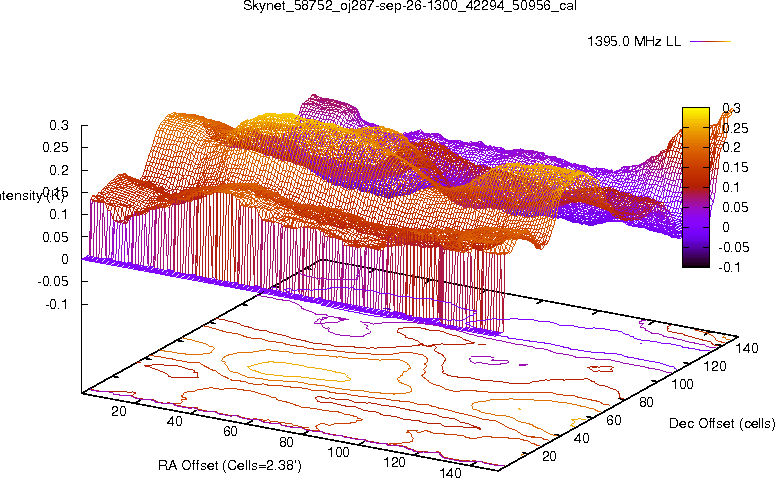Click the plot title Skynet_58752_oj287-sep-26-1300_42294_50956_cal
This screenshot has height=478, width=775.
(x=410, y=6)
